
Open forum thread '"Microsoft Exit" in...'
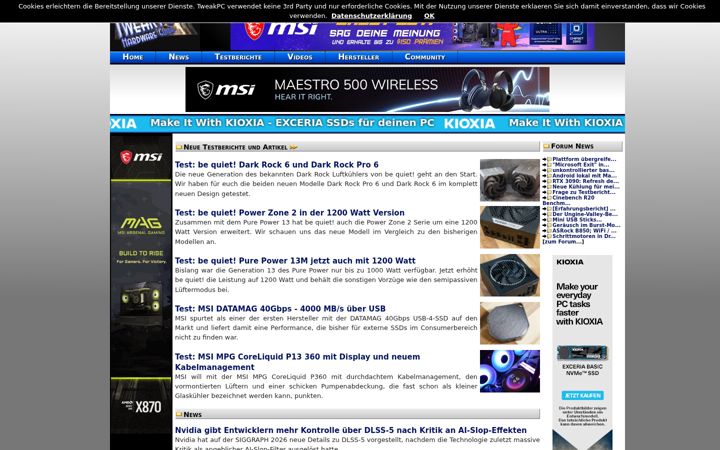[x=580, y=165]
